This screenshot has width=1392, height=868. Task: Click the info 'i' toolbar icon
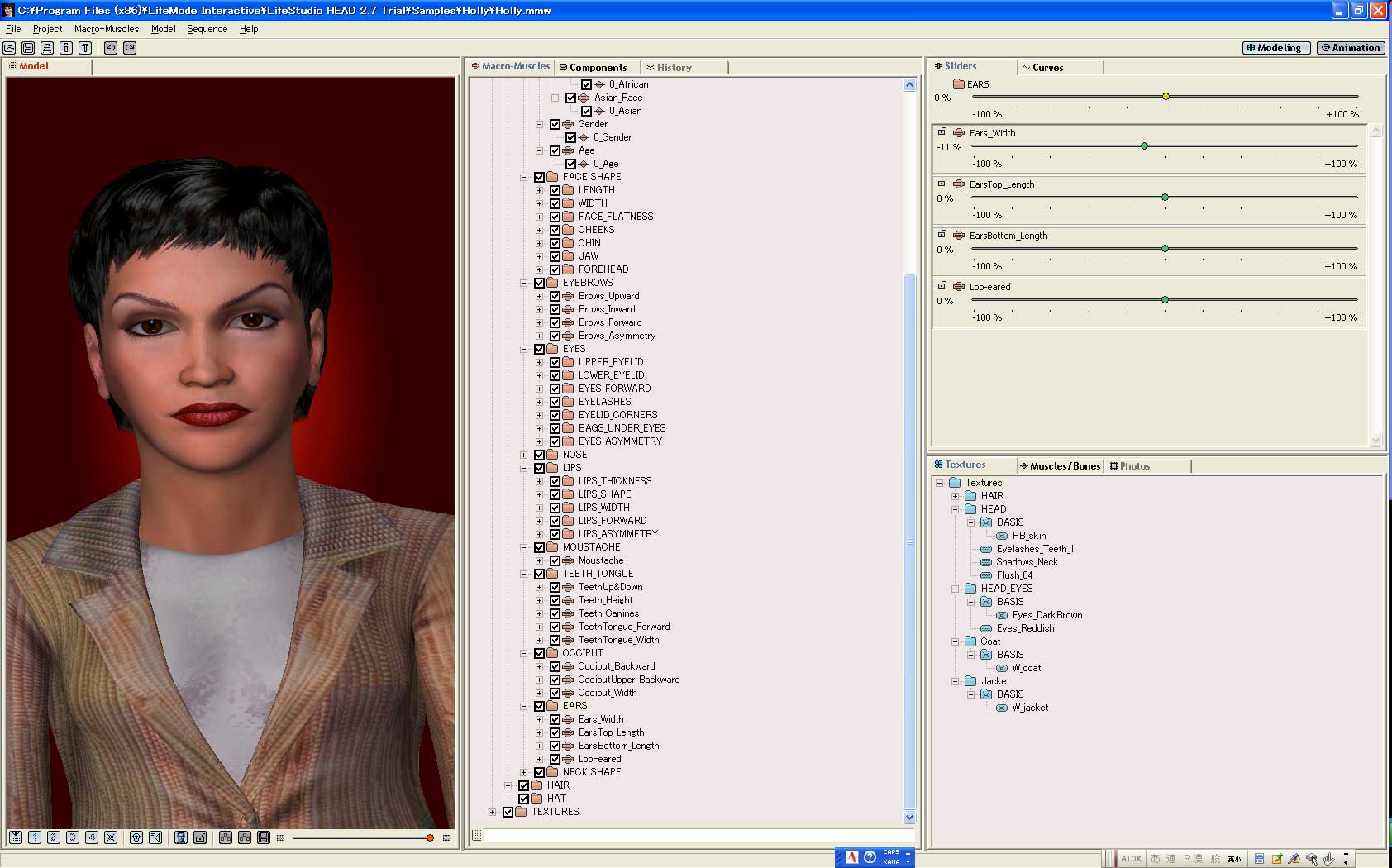66,48
